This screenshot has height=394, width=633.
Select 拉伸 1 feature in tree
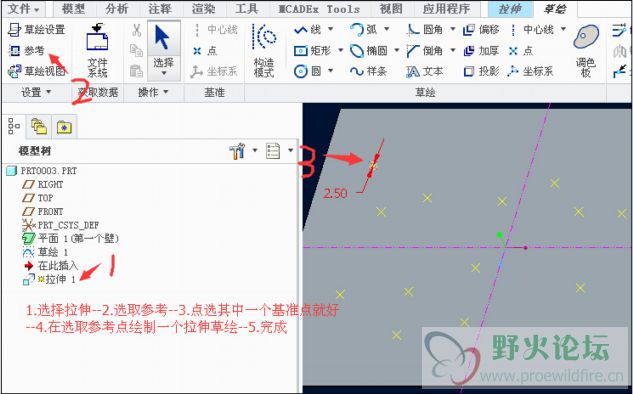pos(50,279)
